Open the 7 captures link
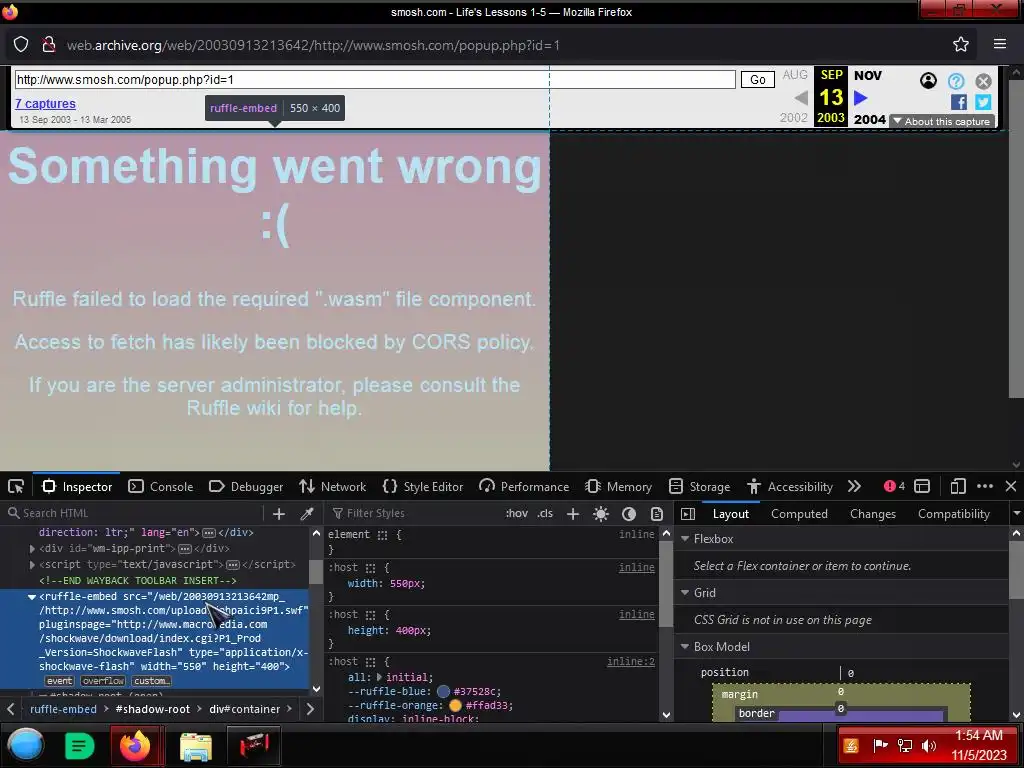Image resolution: width=1024 pixels, height=768 pixels. [45, 103]
